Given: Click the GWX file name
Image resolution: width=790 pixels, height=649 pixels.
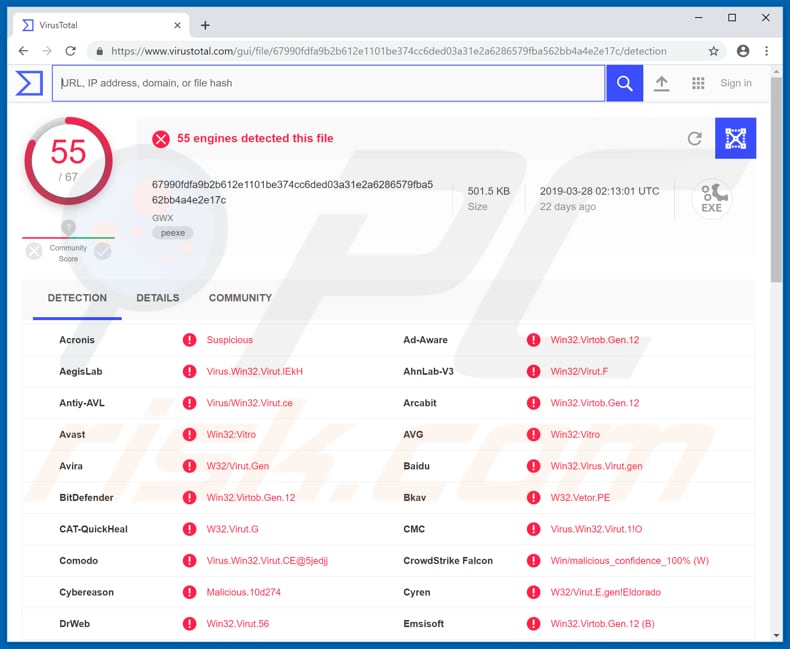Looking at the screenshot, I should tap(163, 218).
